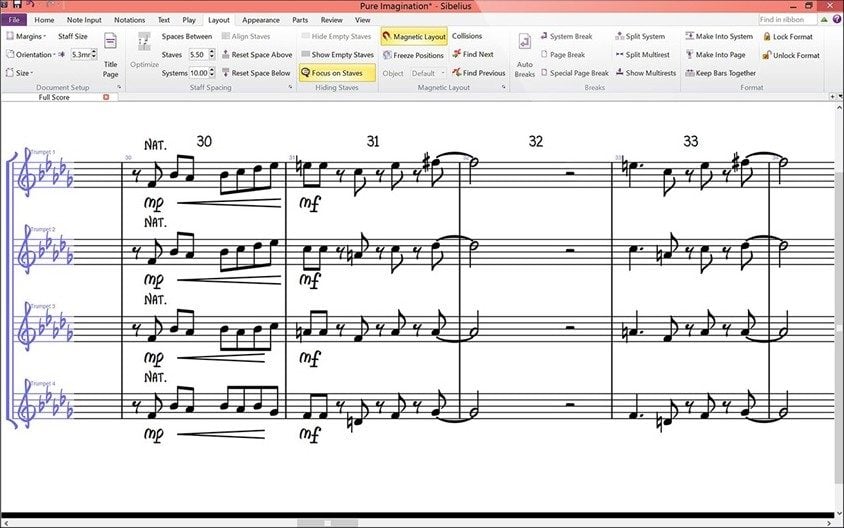Open the File menu tab
Viewport: 844px width, 528px height.
point(14,20)
